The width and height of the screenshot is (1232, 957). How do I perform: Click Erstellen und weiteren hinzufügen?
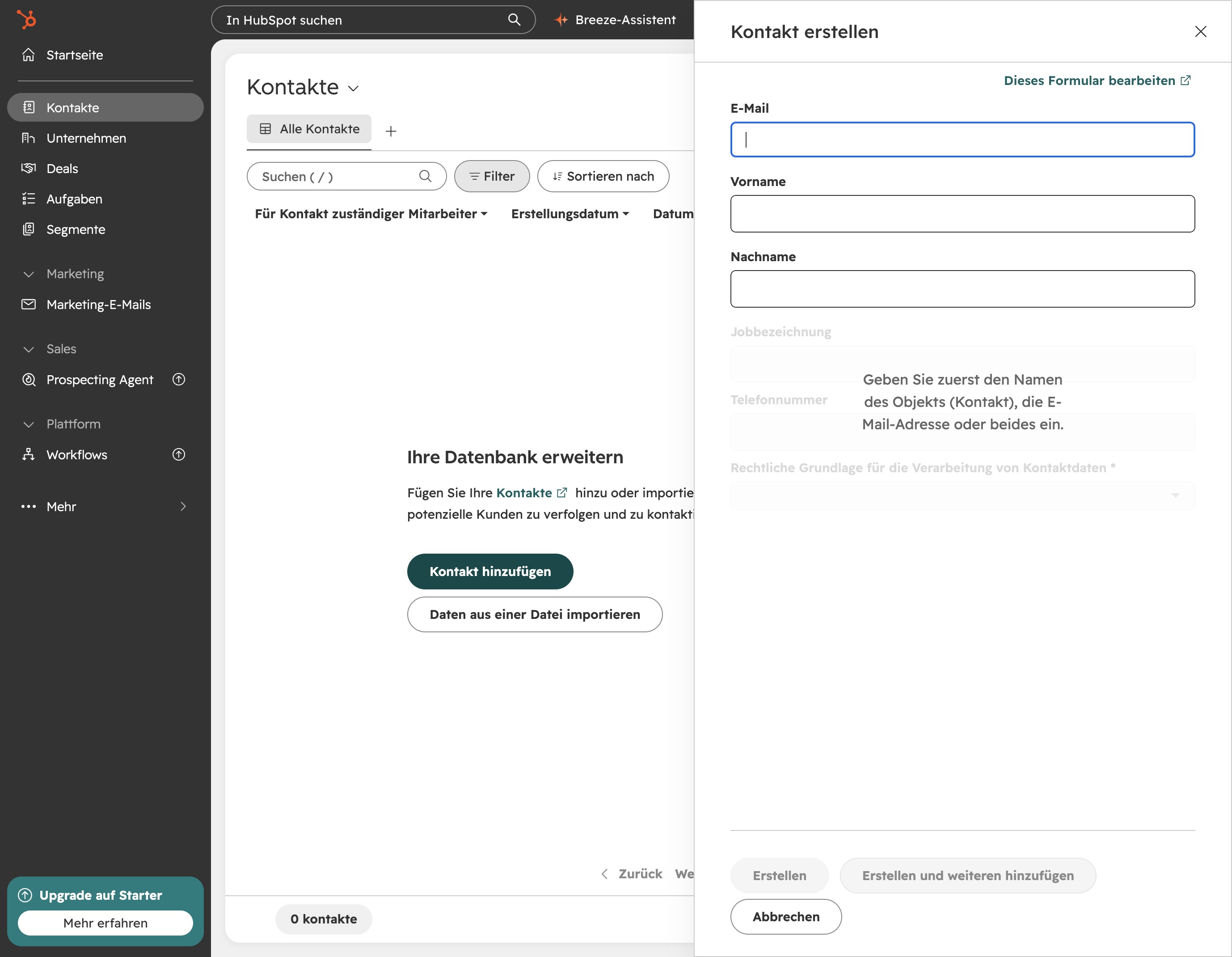pyautogui.click(x=967, y=876)
